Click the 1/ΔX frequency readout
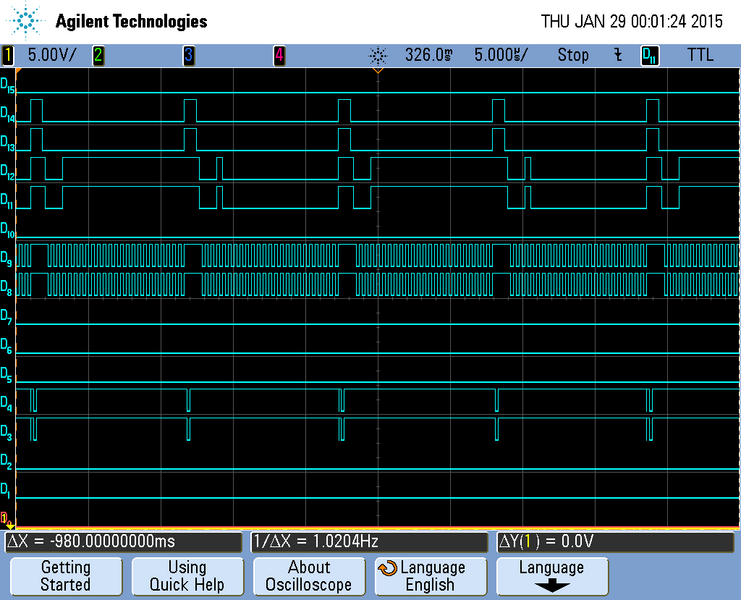Viewport: 741px width, 600px height. 368,541
